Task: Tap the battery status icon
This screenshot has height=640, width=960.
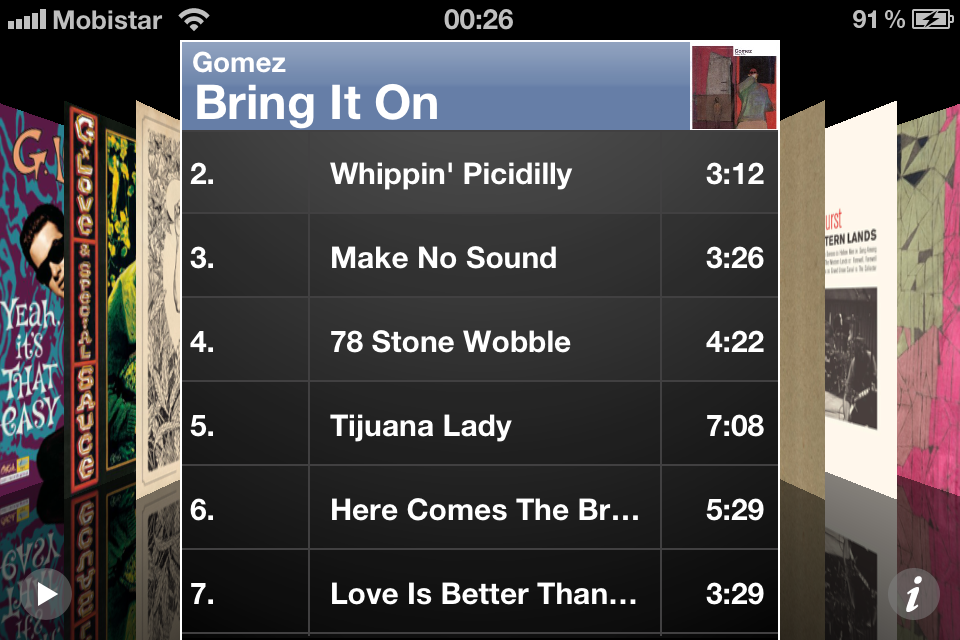Action: (933, 19)
